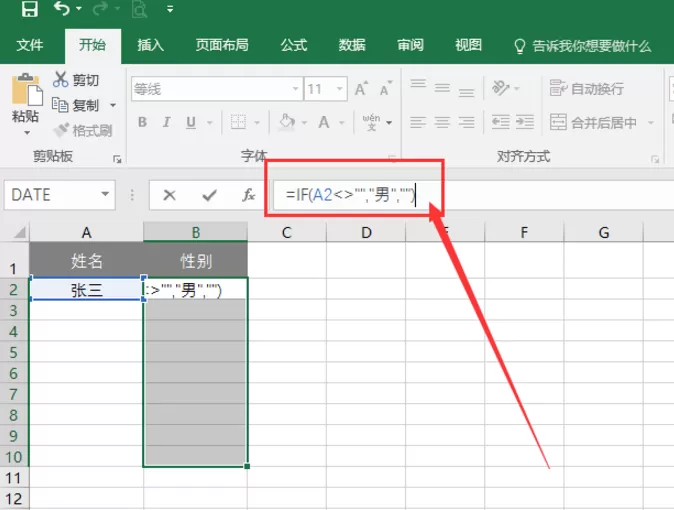The width and height of the screenshot is (674, 510).
Task: Click the Undo arrow icon
Action: coord(61,8)
